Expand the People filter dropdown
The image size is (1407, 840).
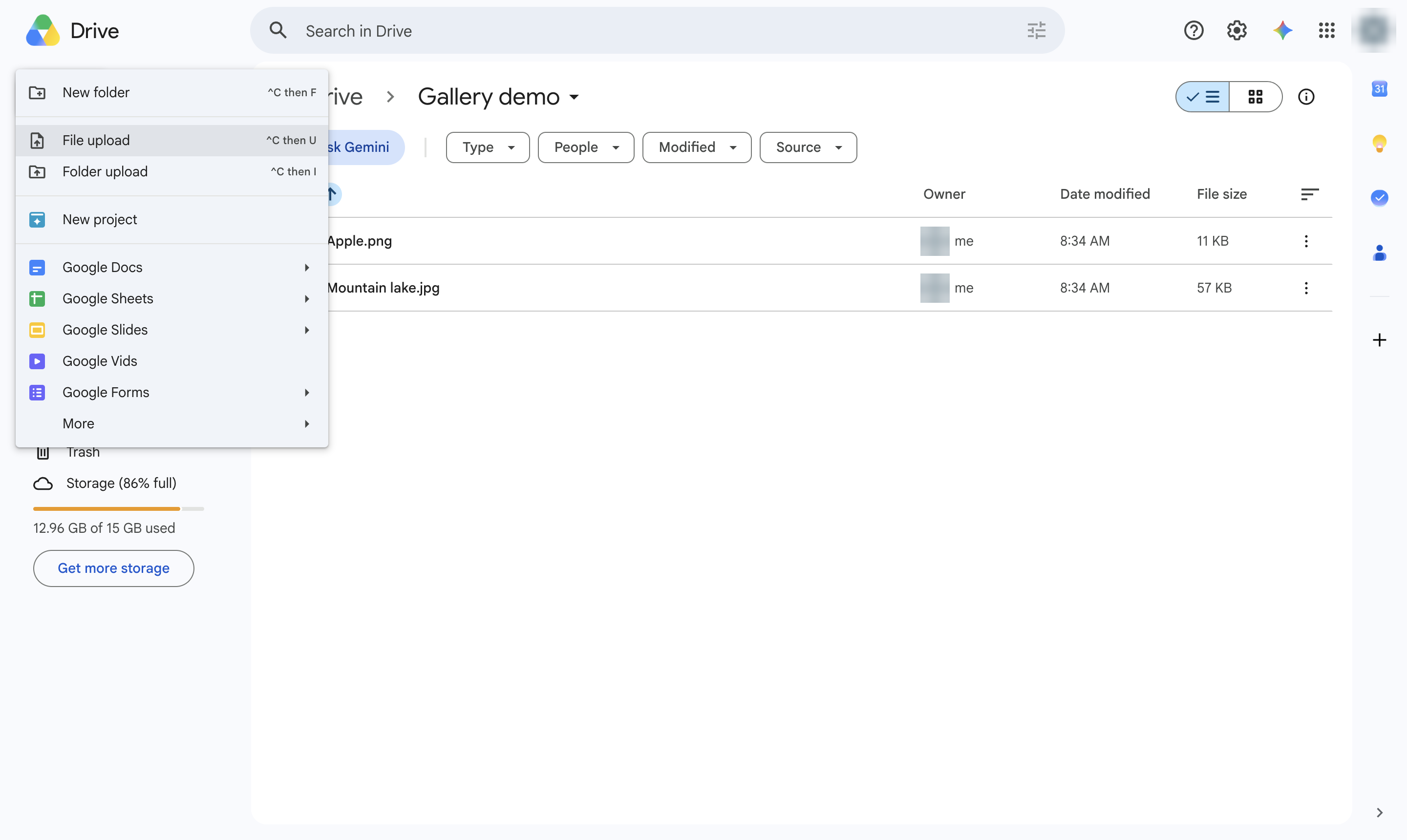pos(585,148)
